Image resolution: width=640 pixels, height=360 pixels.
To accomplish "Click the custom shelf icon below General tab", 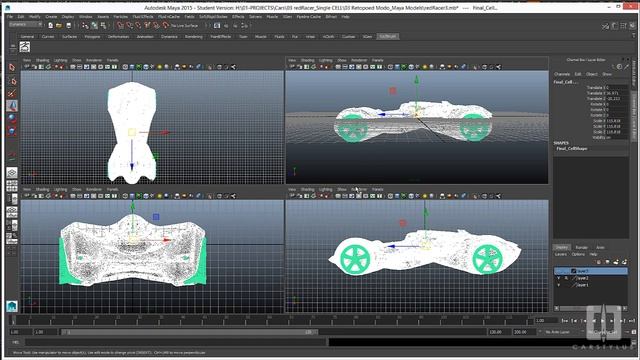I will 24,47.
